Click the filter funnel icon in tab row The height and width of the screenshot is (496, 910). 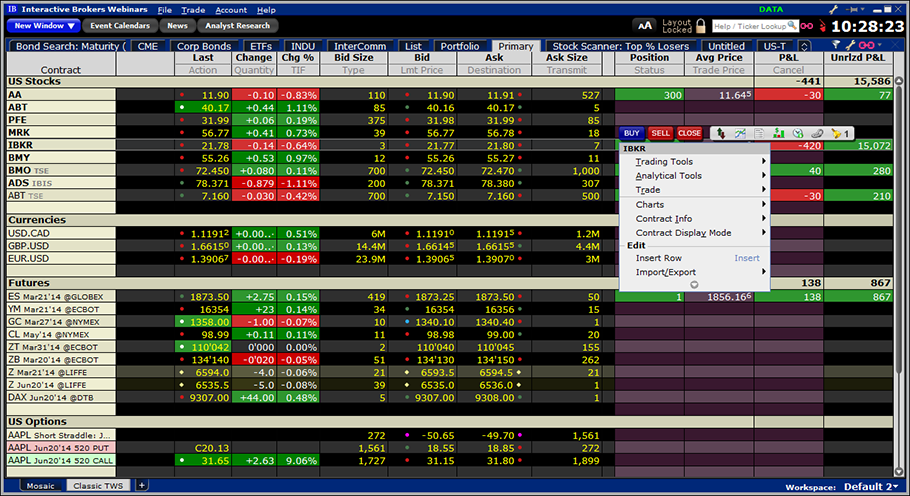[836, 45]
